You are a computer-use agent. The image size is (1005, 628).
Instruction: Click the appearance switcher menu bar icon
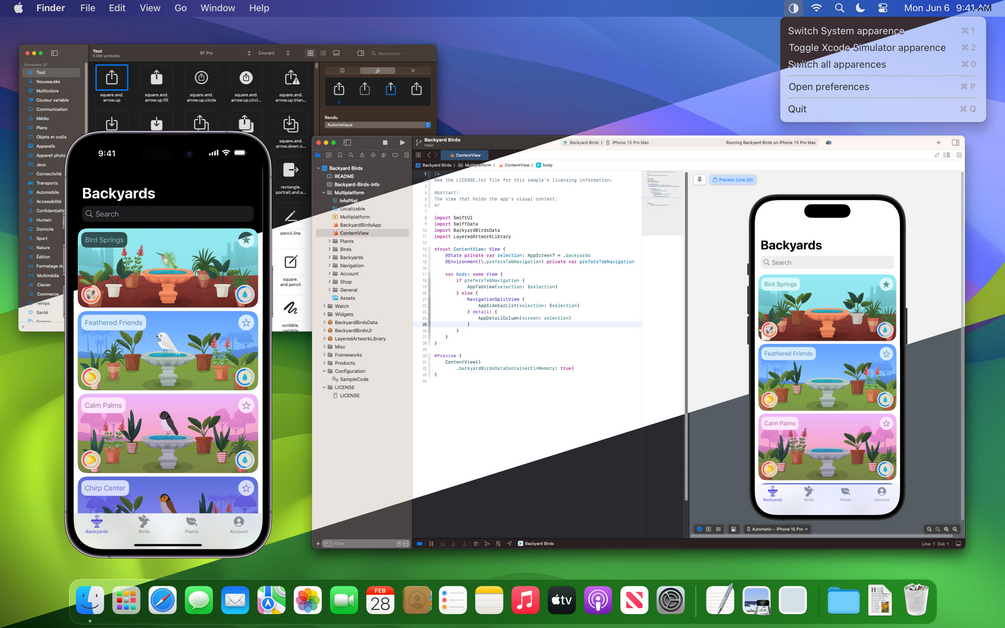coord(793,8)
